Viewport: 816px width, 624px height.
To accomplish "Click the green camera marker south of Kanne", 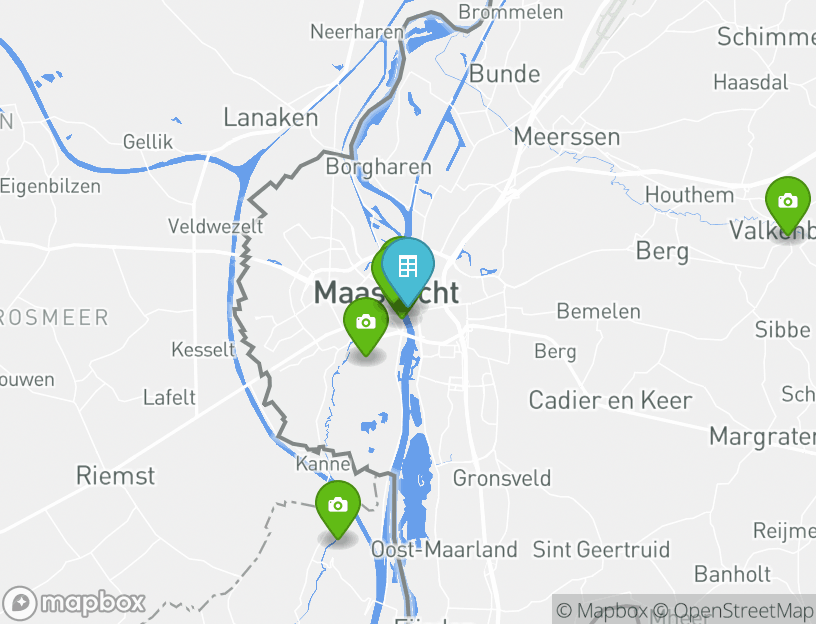I will [338, 506].
